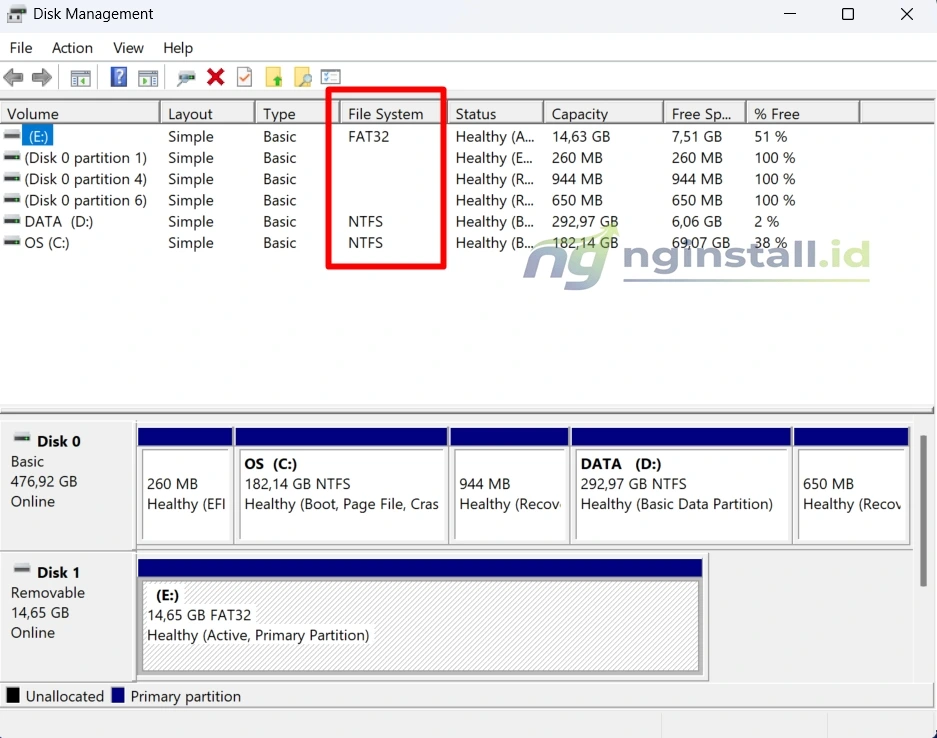Open the File menu
Screen dimensions: 937x738
(21, 48)
